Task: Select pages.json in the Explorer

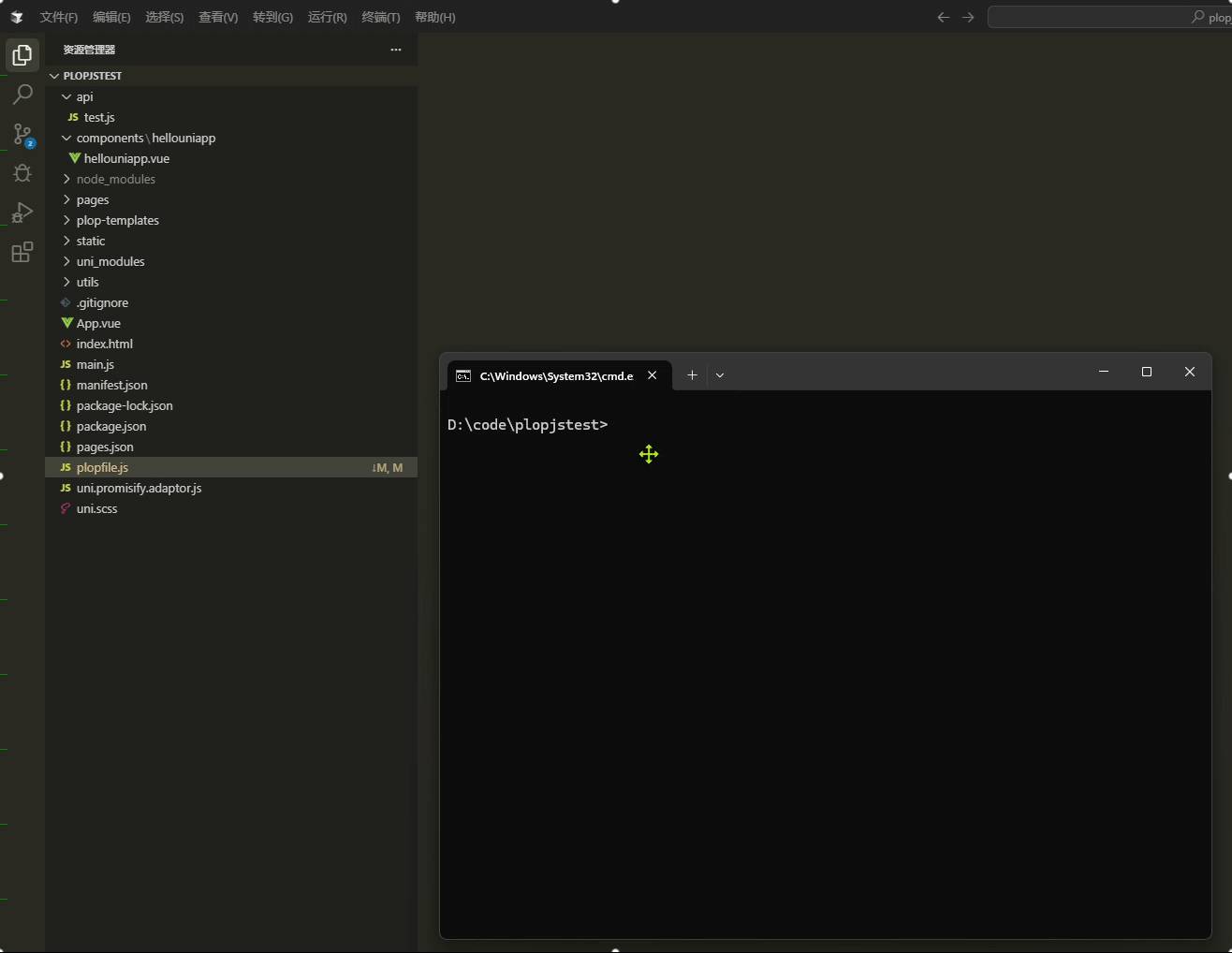Action: coord(101,447)
